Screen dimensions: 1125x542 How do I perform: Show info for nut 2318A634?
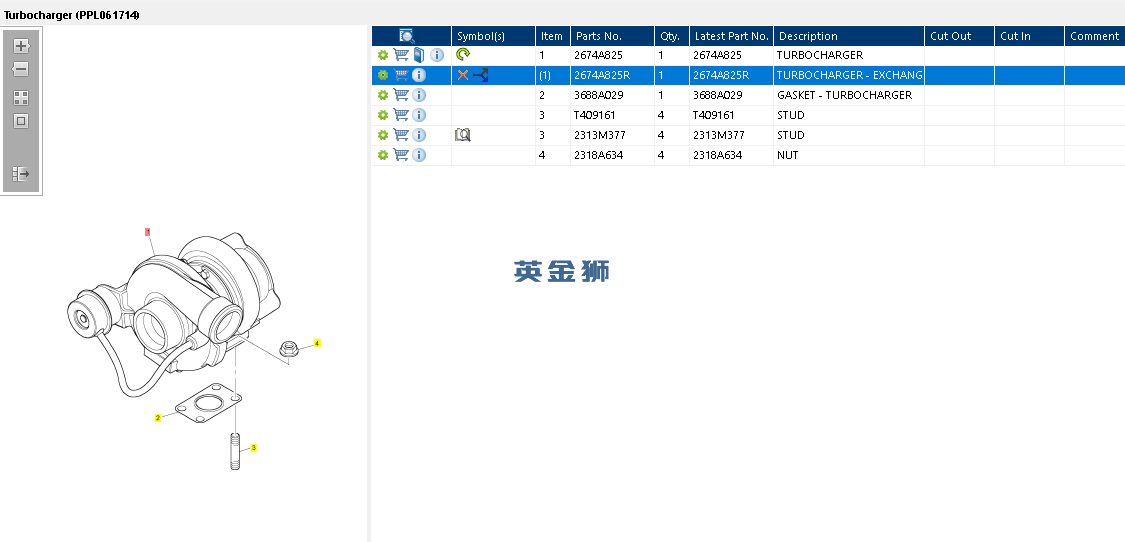[x=419, y=156]
